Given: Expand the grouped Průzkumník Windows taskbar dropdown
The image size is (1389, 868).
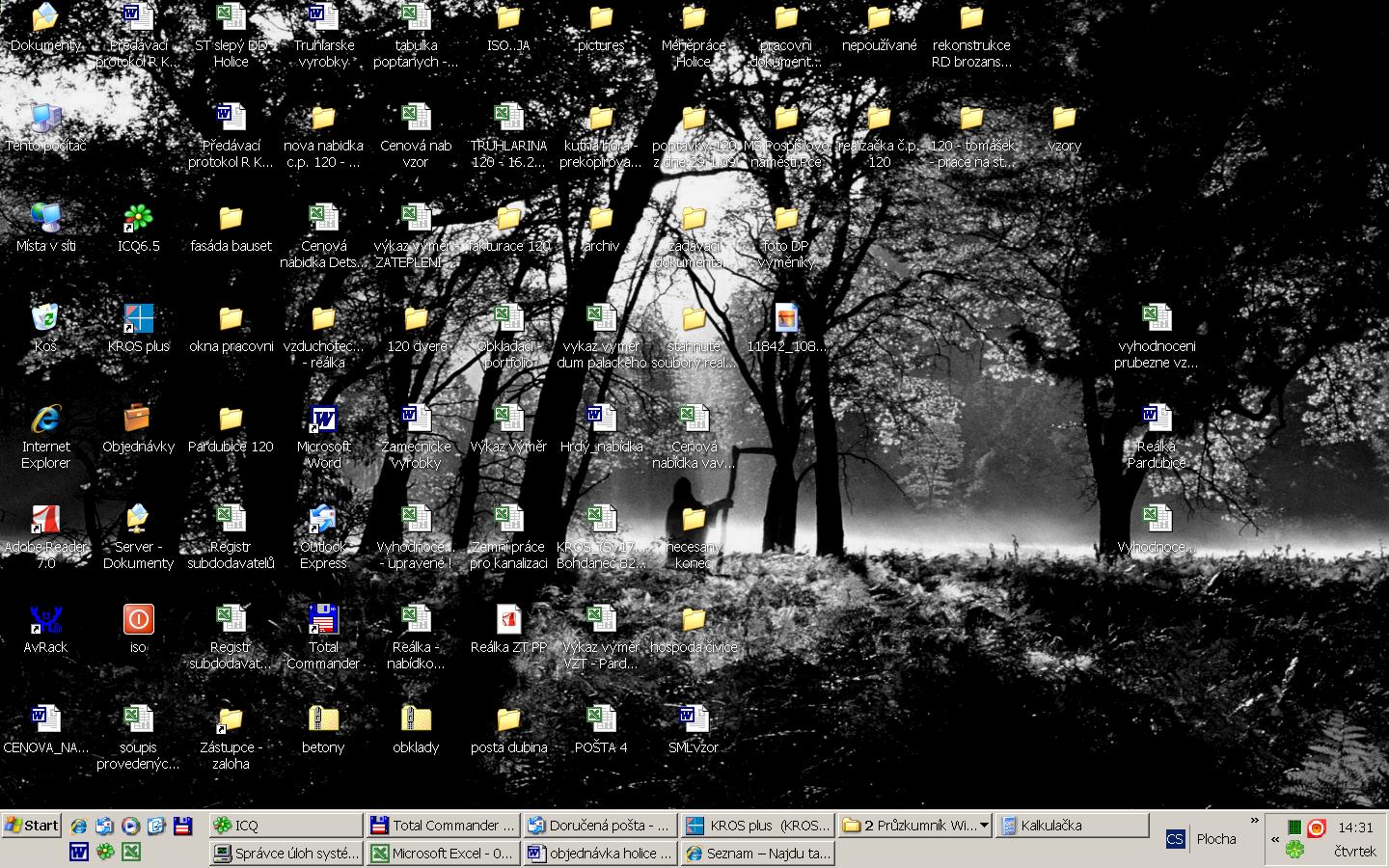Looking at the screenshot, I should pos(983,826).
